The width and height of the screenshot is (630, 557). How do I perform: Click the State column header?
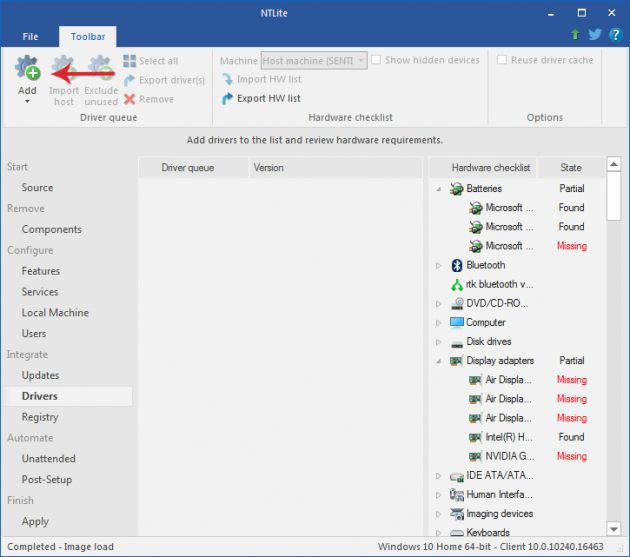coord(571,168)
